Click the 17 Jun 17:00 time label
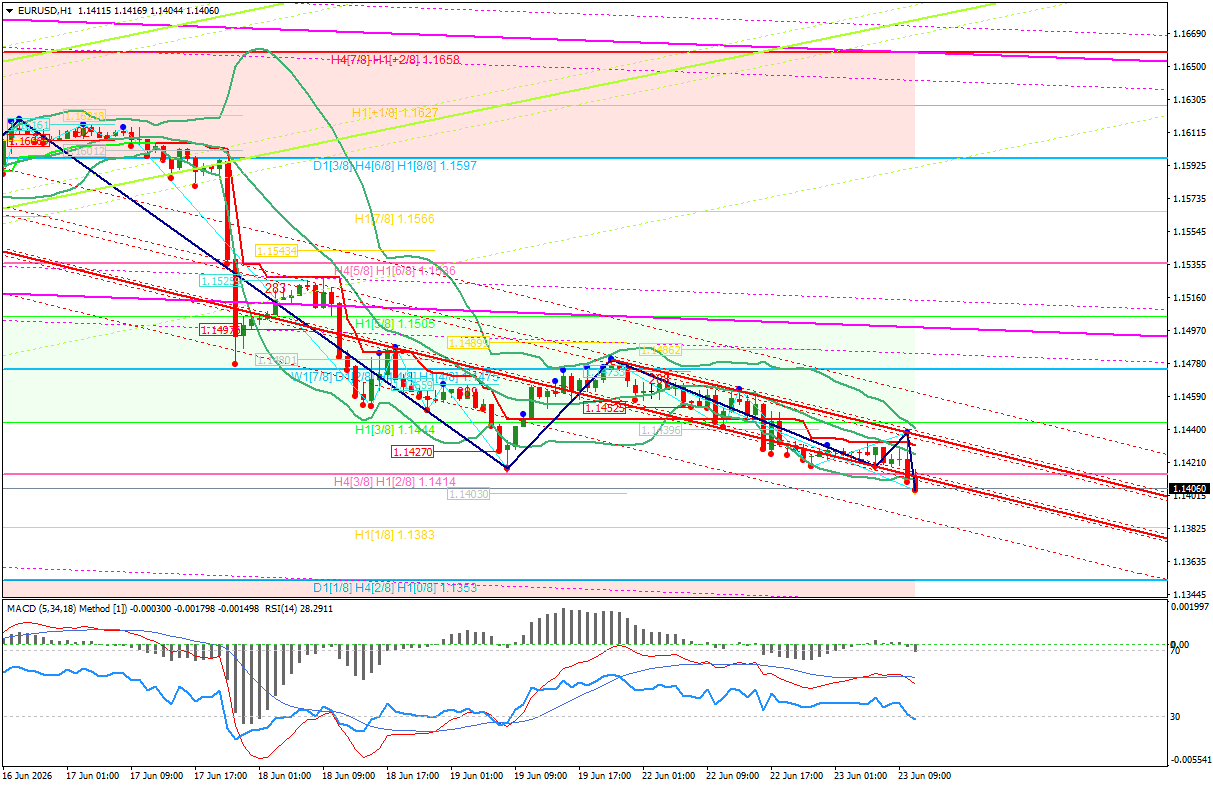 tap(218, 775)
